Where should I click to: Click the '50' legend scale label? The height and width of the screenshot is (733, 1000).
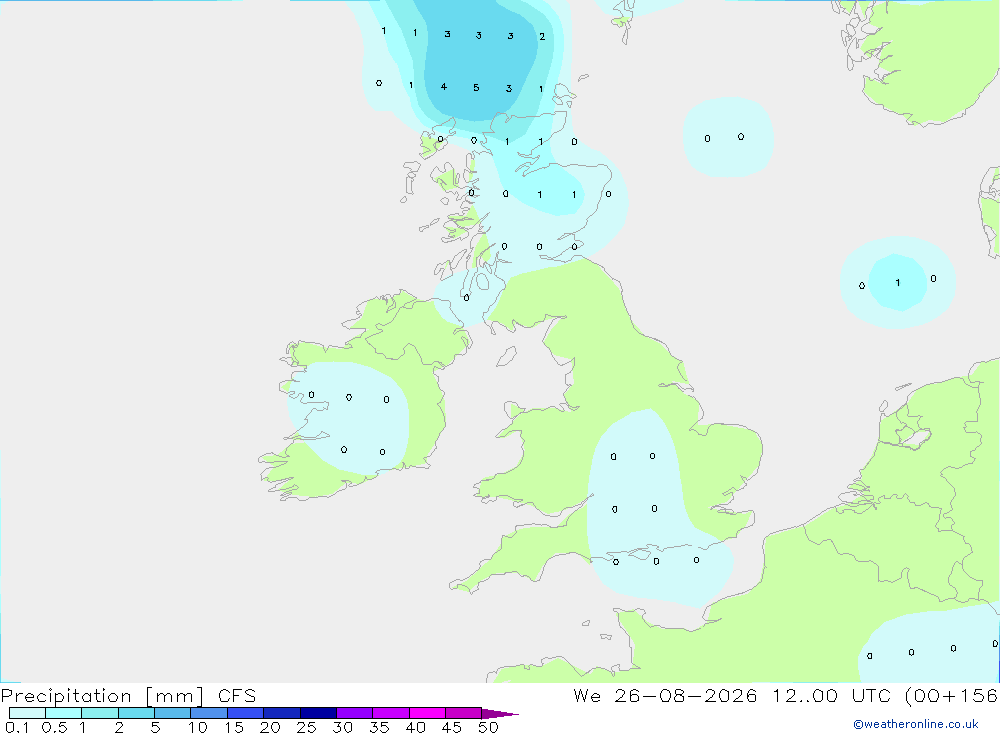tap(488, 727)
